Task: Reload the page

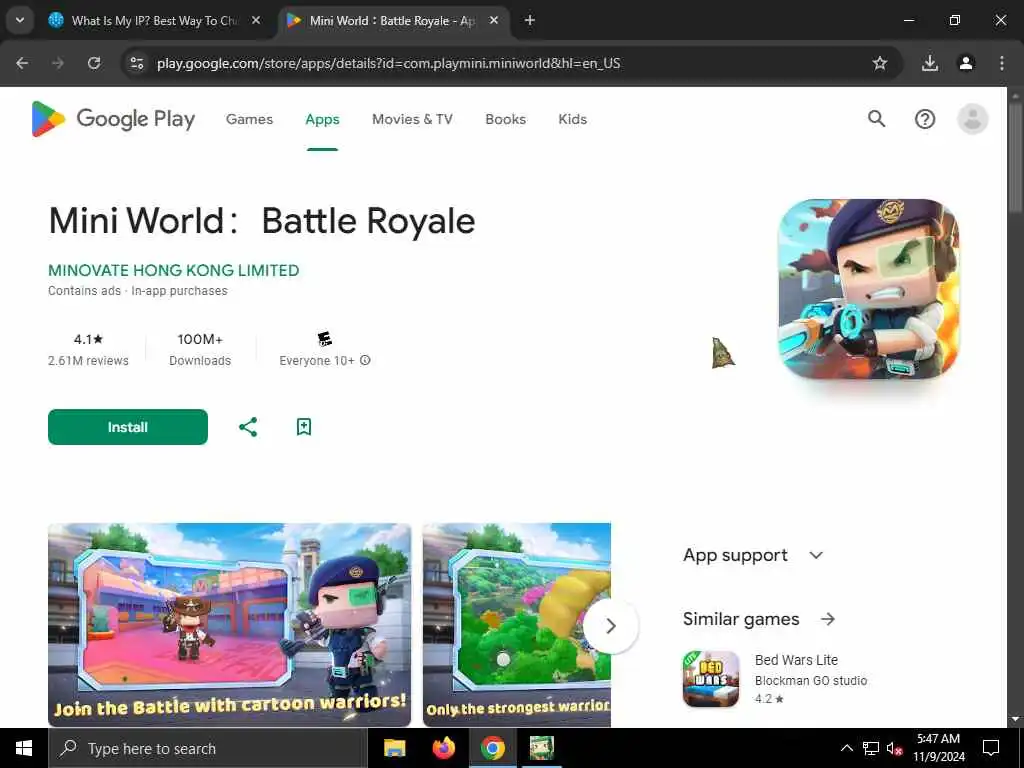Action: point(94,63)
